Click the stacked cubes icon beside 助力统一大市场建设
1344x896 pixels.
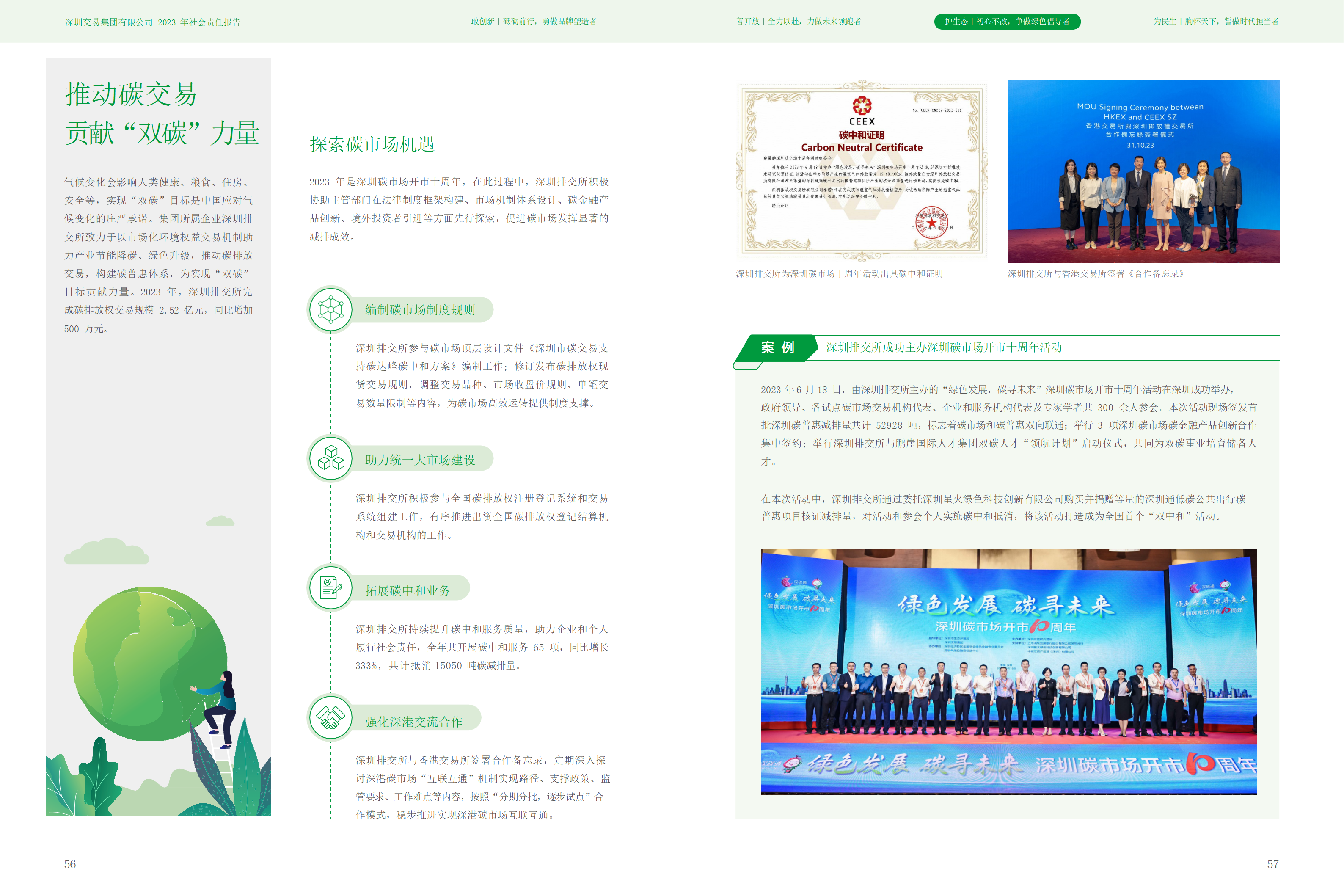[331, 459]
